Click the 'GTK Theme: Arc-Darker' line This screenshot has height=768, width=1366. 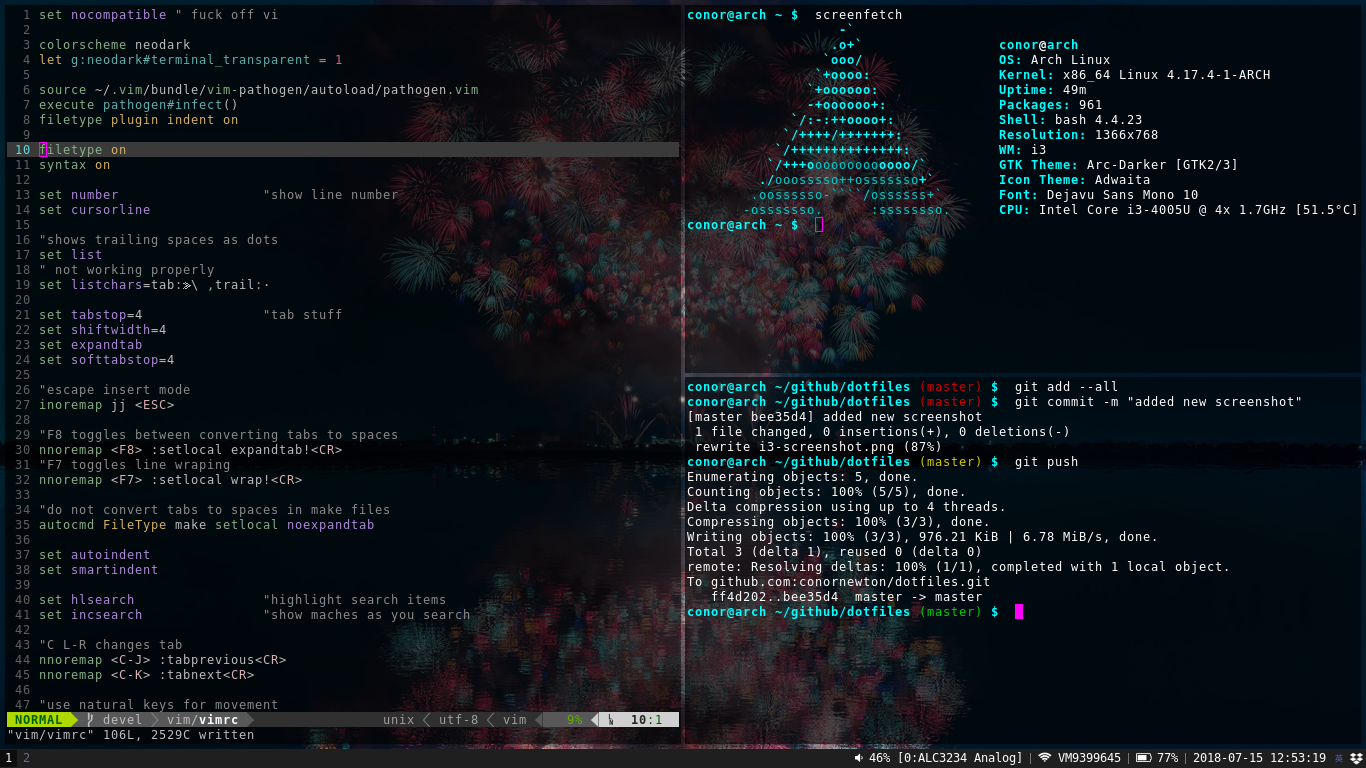pos(1118,165)
